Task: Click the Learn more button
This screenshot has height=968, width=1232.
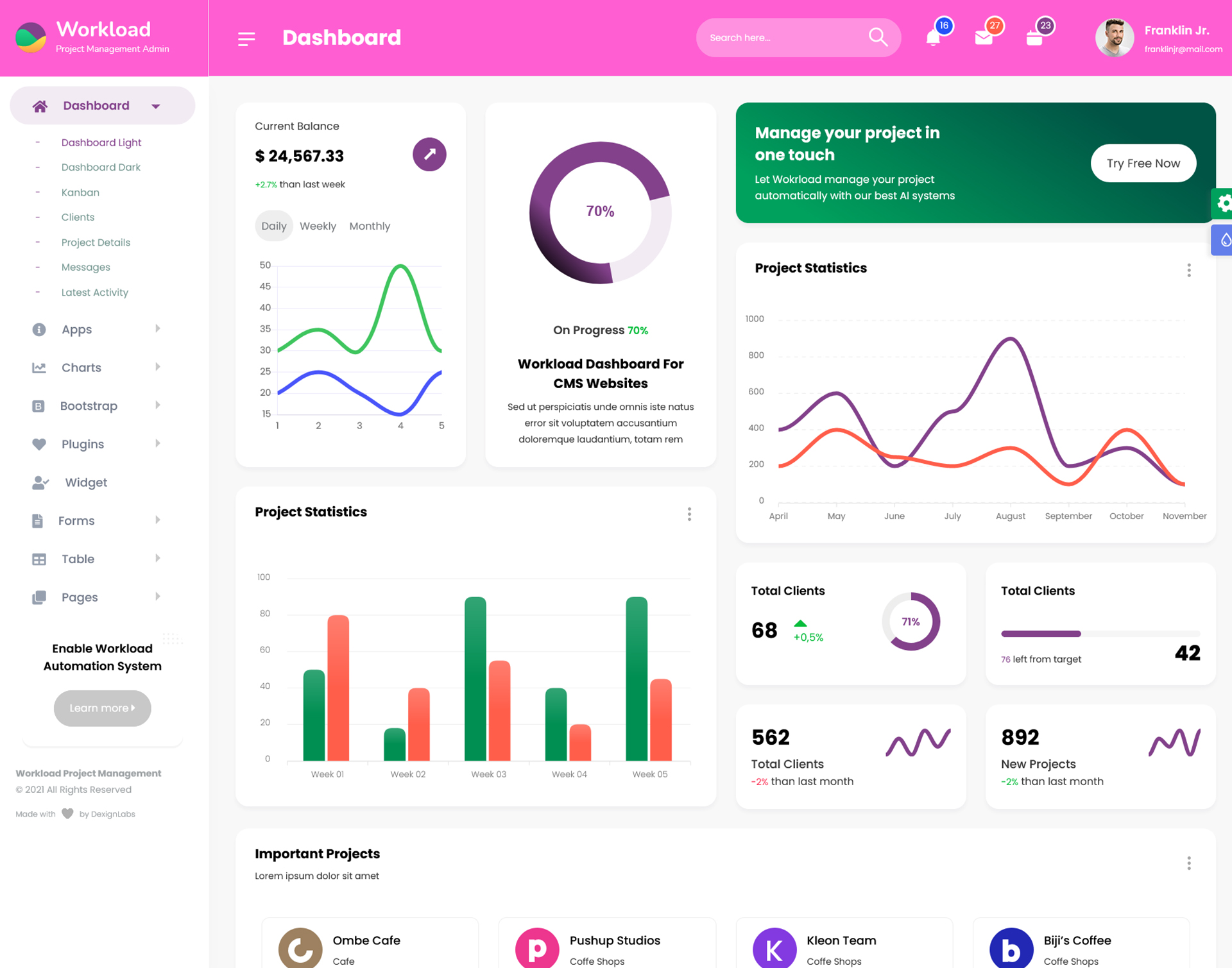Action: pyautogui.click(x=103, y=708)
